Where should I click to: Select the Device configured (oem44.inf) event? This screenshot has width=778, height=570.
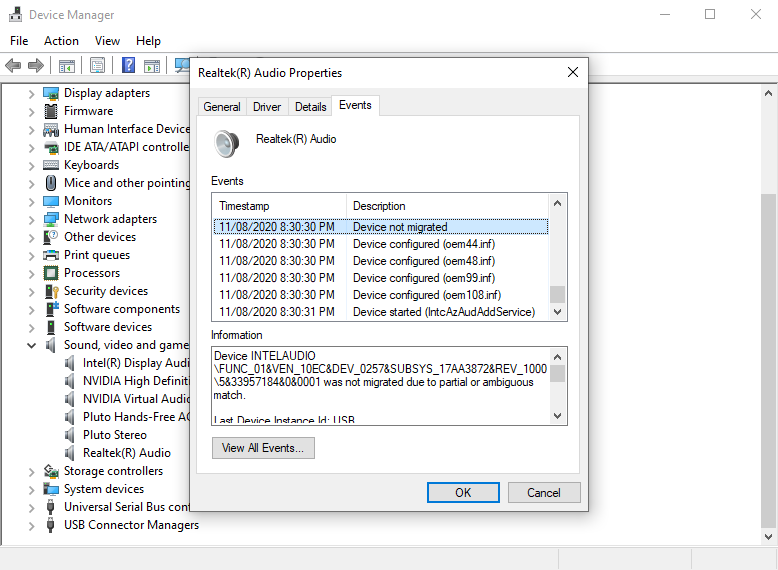(381, 244)
